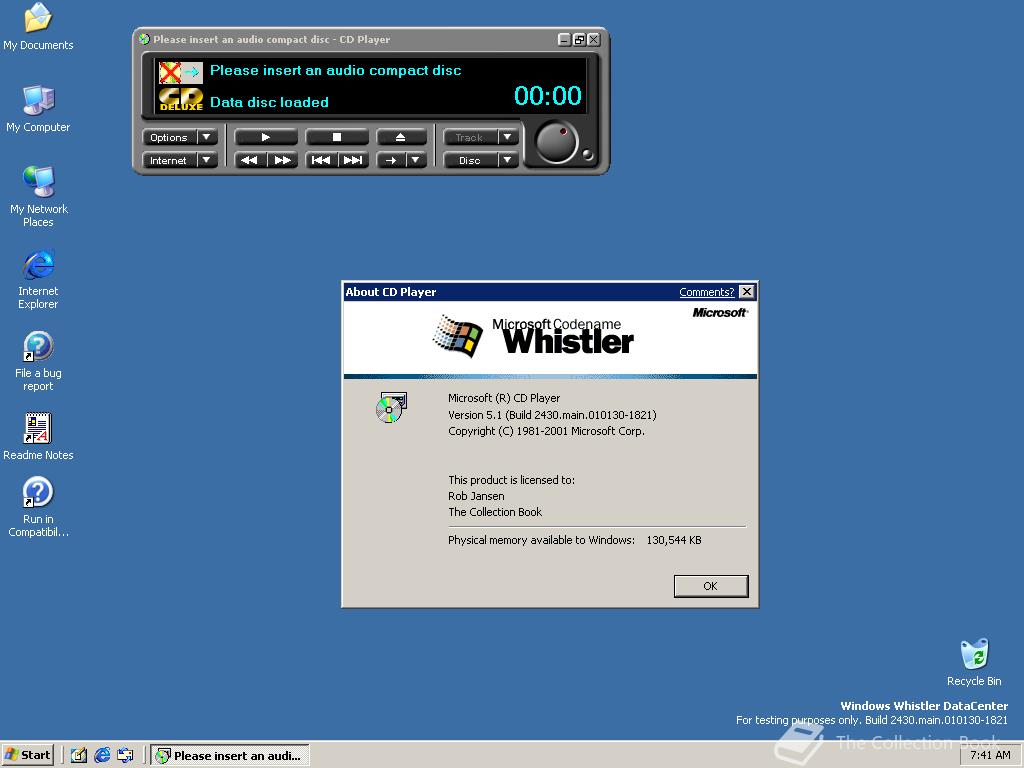The image size is (1024, 768).
Task: Eject the disc in CD Player
Action: [401, 137]
